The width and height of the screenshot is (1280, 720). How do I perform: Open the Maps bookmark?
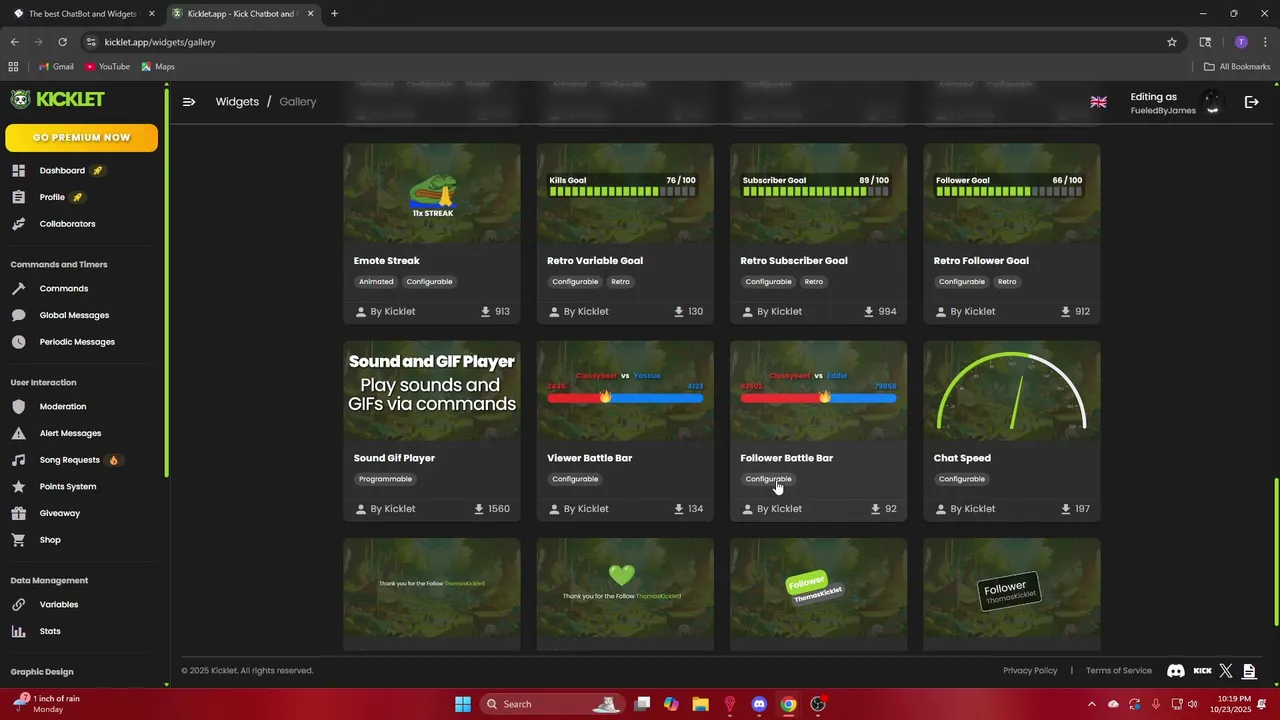(158, 67)
